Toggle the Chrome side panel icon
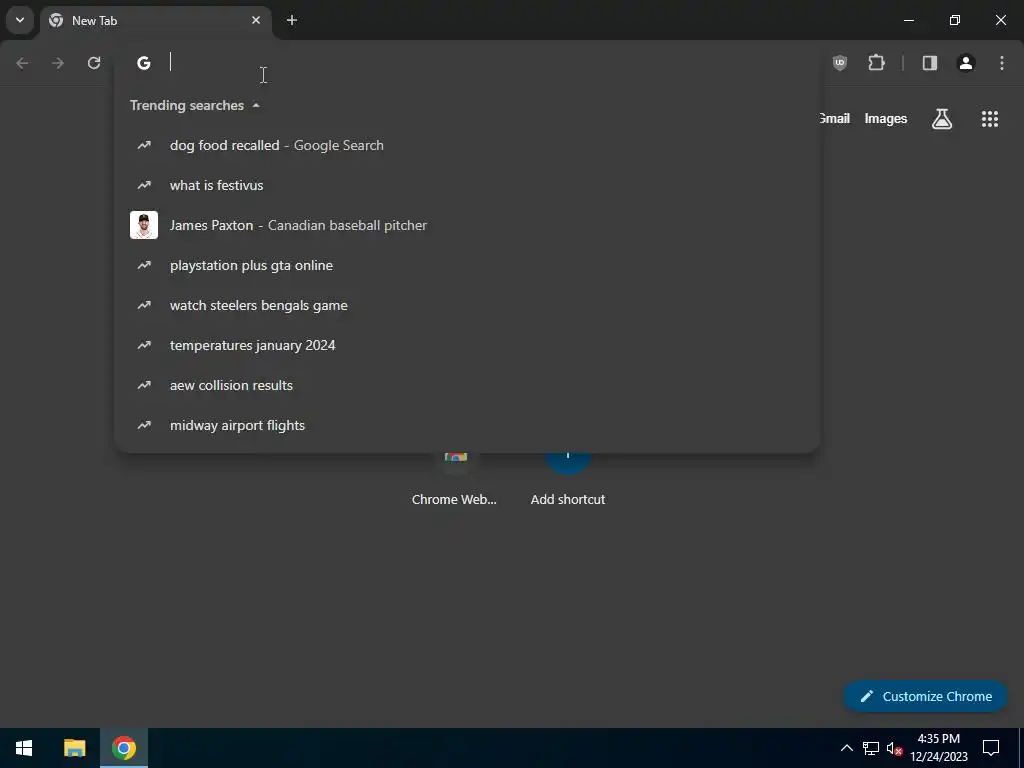This screenshot has height=768, width=1024. [x=930, y=63]
